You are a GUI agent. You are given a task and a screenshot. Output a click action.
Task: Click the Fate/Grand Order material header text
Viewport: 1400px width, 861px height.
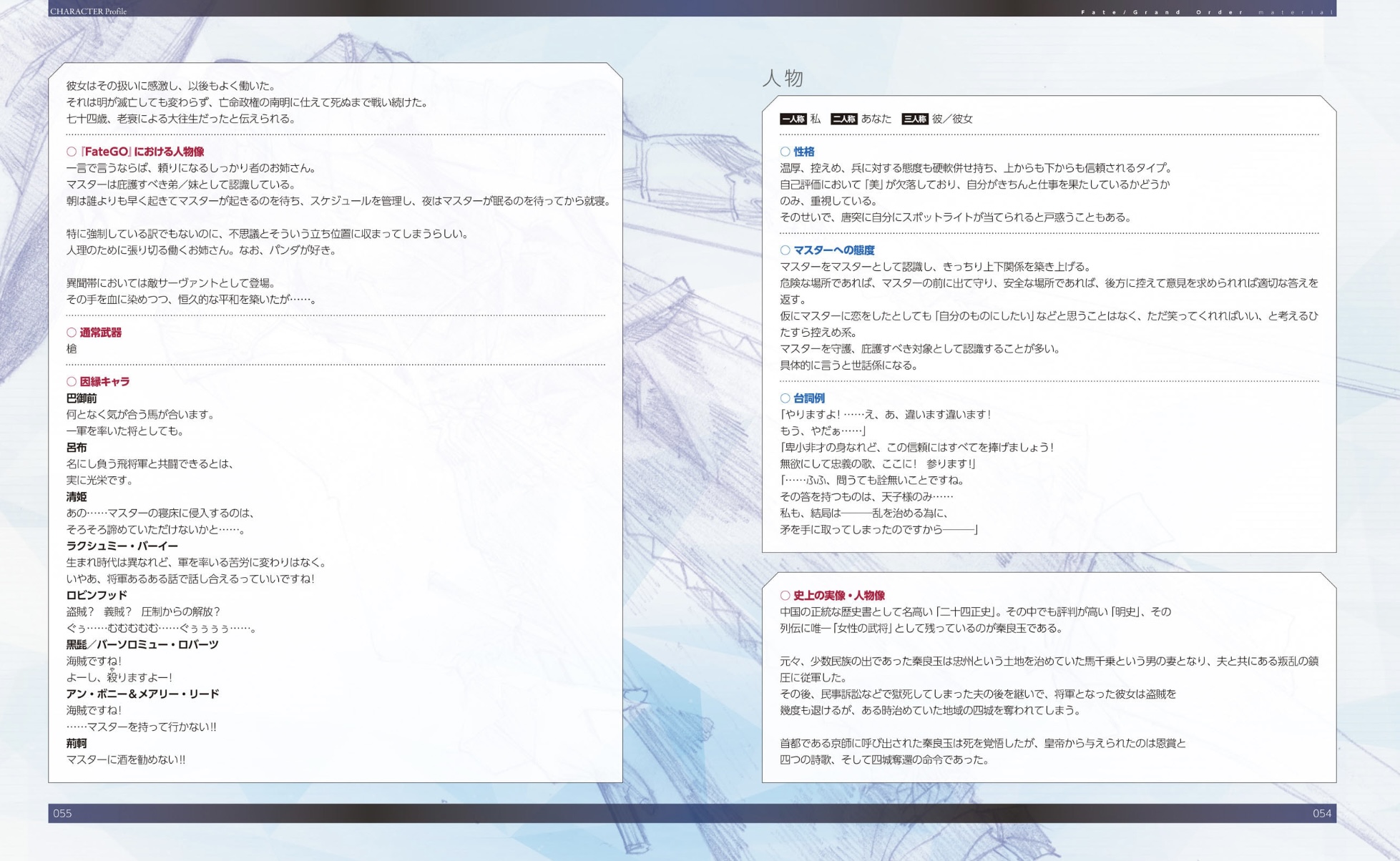tap(1206, 12)
